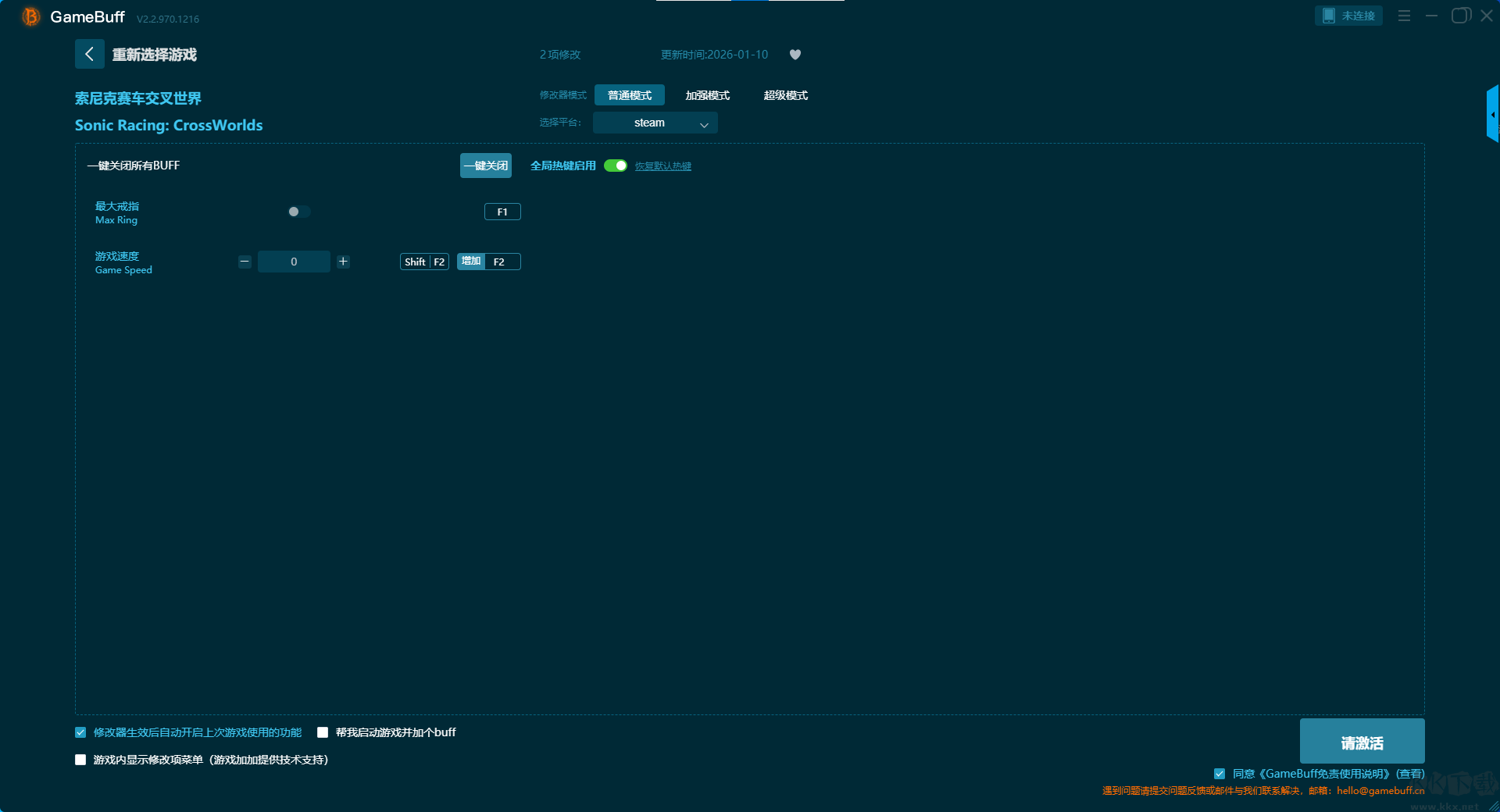This screenshot has height=812, width=1500.
Task: Click the 一键关闭 button
Action: (x=485, y=166)
